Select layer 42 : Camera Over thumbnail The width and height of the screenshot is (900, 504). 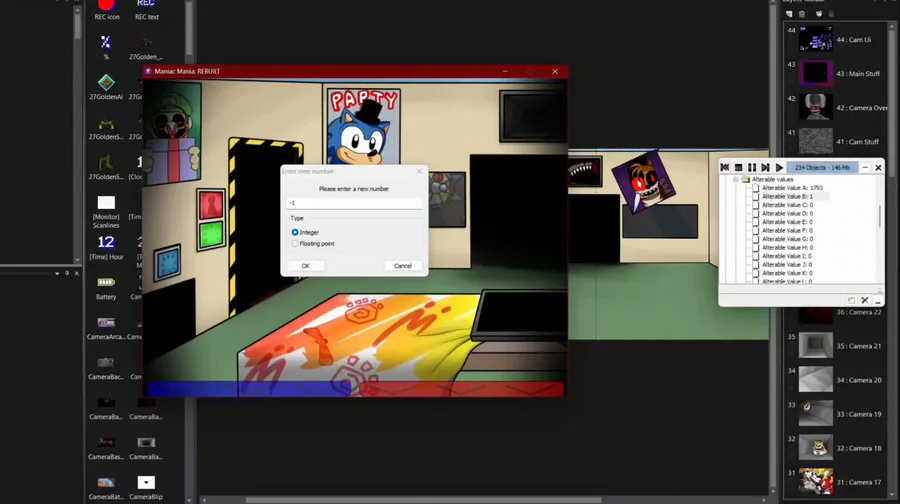(816, 107)
